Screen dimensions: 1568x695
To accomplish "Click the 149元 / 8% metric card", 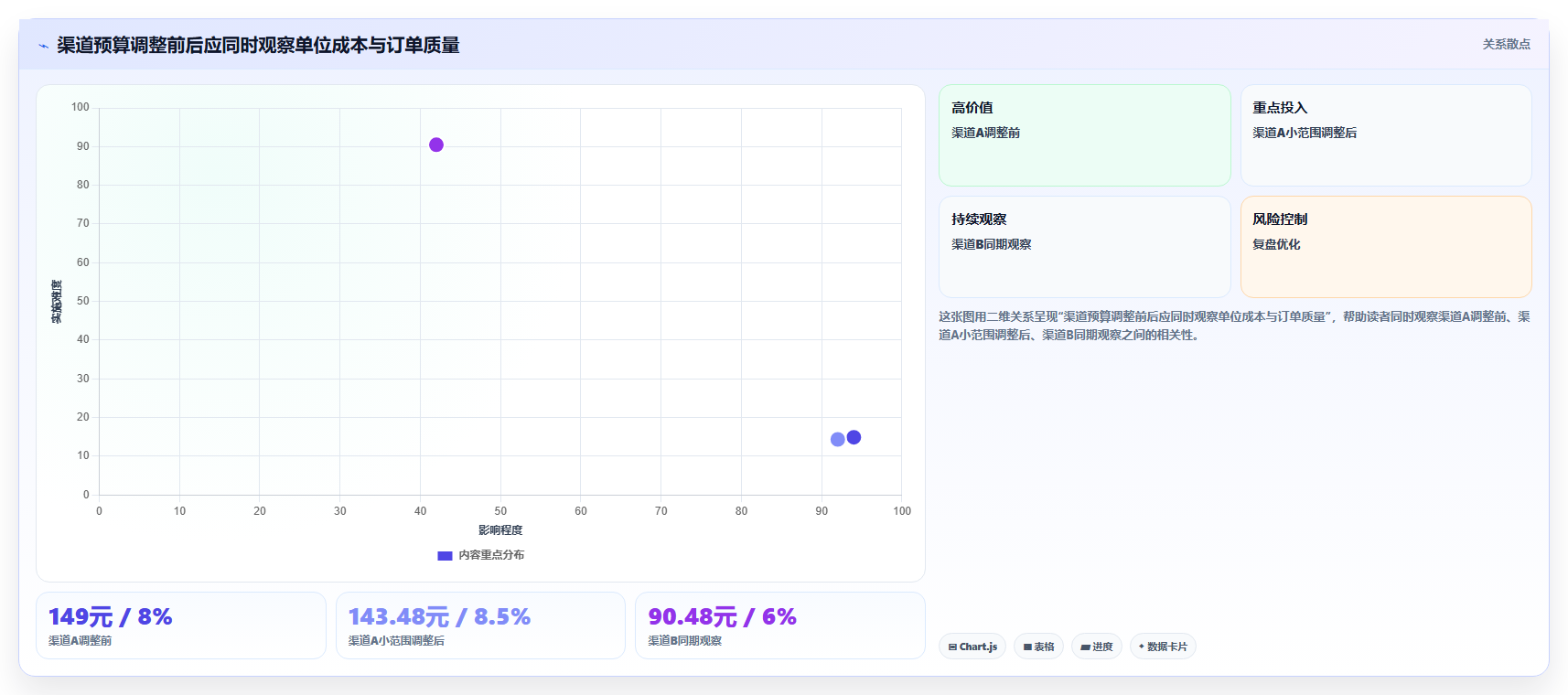I will [181, 625].
